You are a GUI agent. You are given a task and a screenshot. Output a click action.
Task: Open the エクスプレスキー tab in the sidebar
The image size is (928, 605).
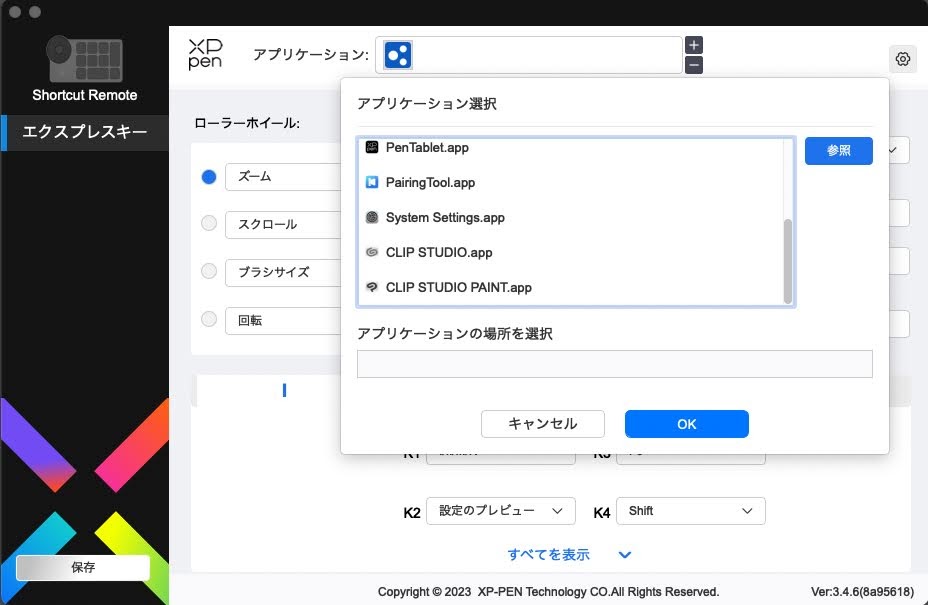85,133
